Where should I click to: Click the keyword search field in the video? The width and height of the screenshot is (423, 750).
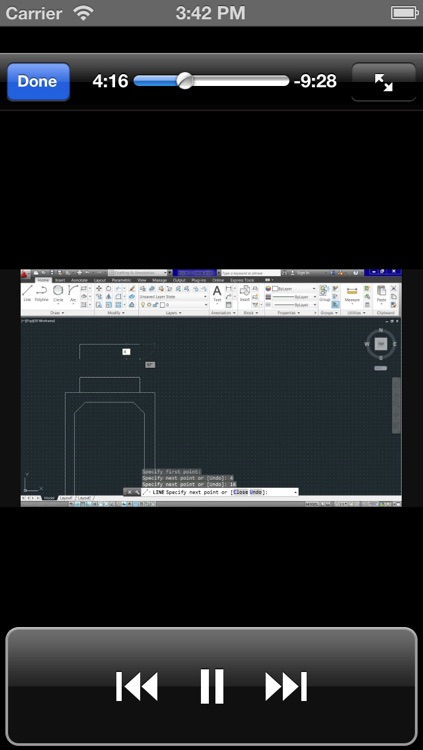(x=251, y=273)
